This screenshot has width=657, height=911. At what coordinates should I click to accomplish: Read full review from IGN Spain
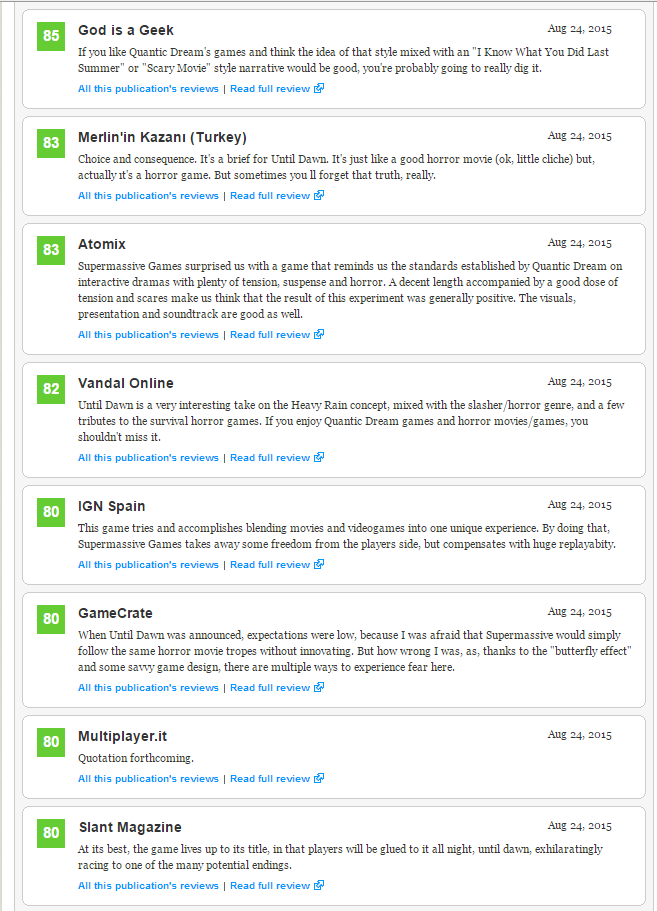270,565
